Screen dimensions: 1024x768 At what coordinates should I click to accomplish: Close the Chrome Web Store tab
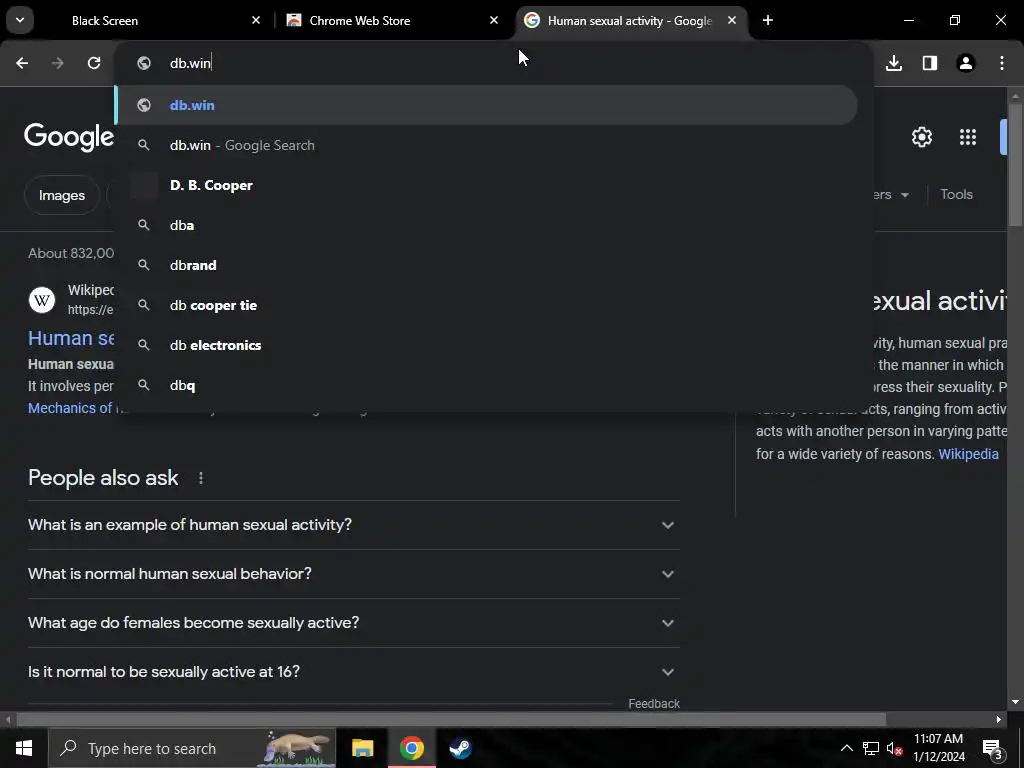[494, 20]
